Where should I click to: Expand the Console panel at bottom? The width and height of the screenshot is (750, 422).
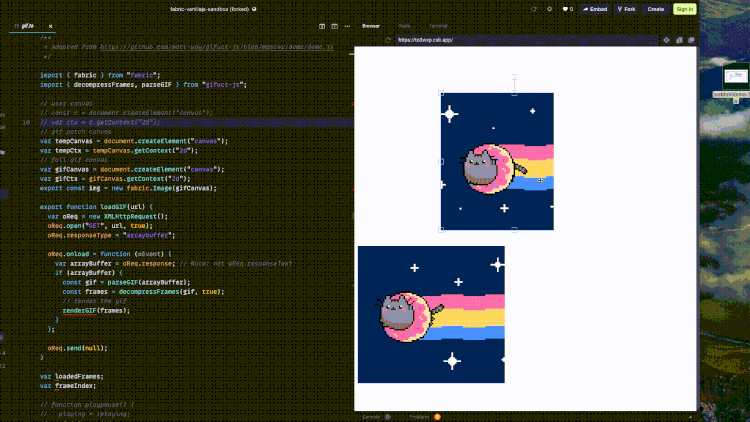coord(370,416)
